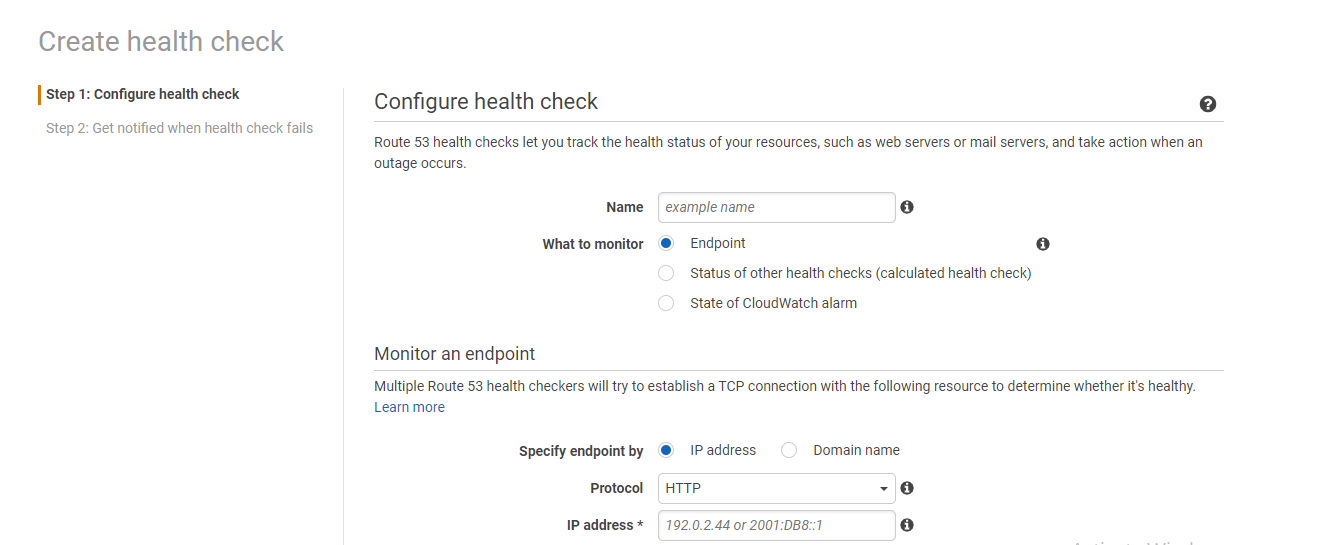
Task: Open the Protocol HTTP dropdown
Action: point(776,488)
